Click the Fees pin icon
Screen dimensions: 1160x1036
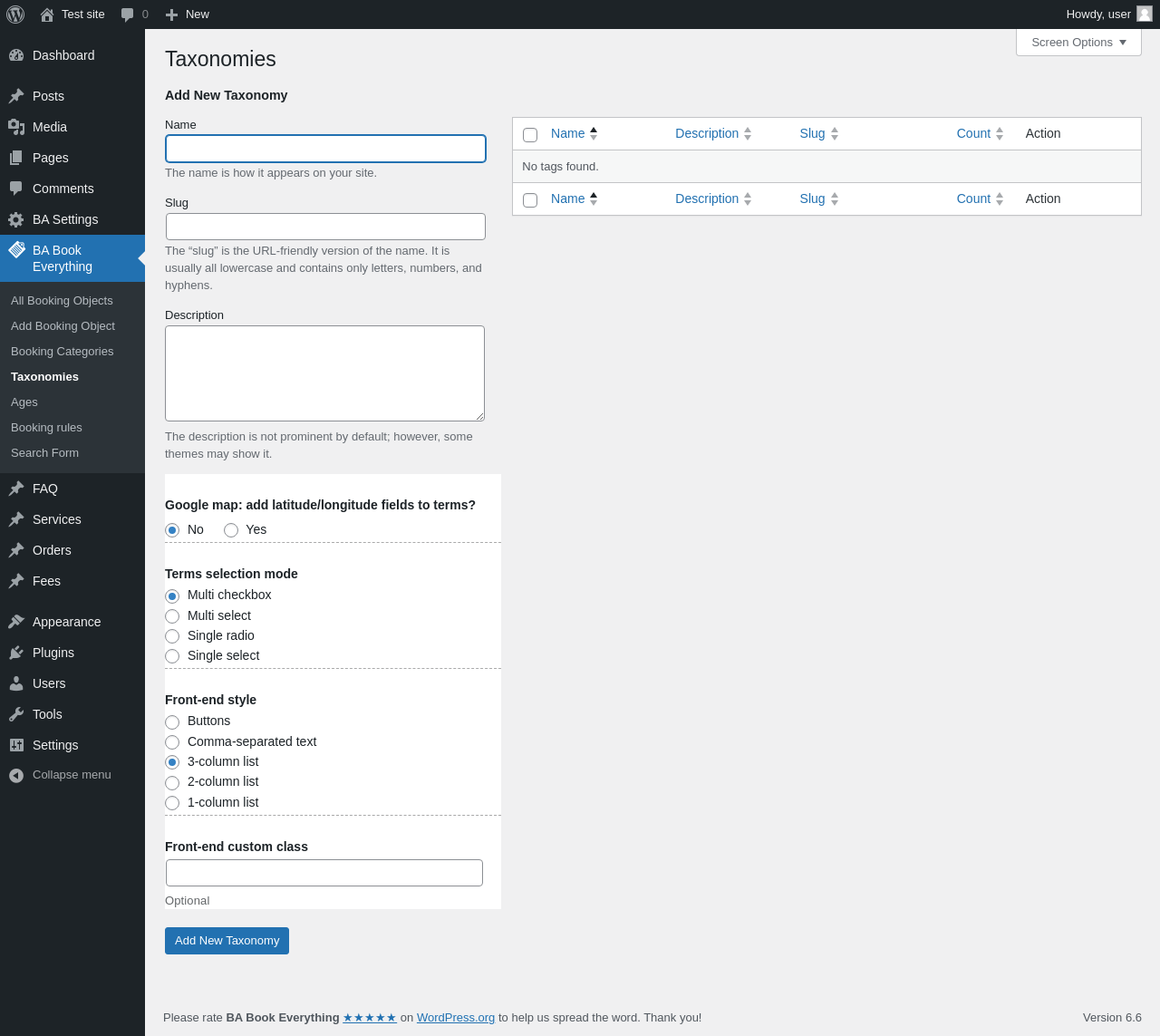(16, 581)
